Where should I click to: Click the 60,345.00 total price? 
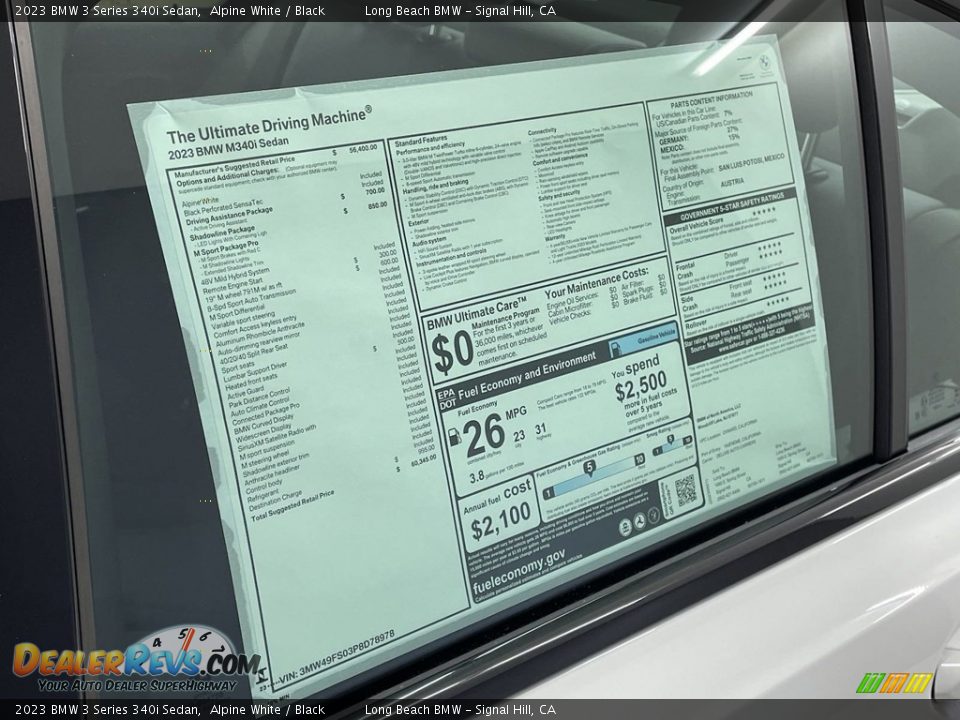[423, 458]
